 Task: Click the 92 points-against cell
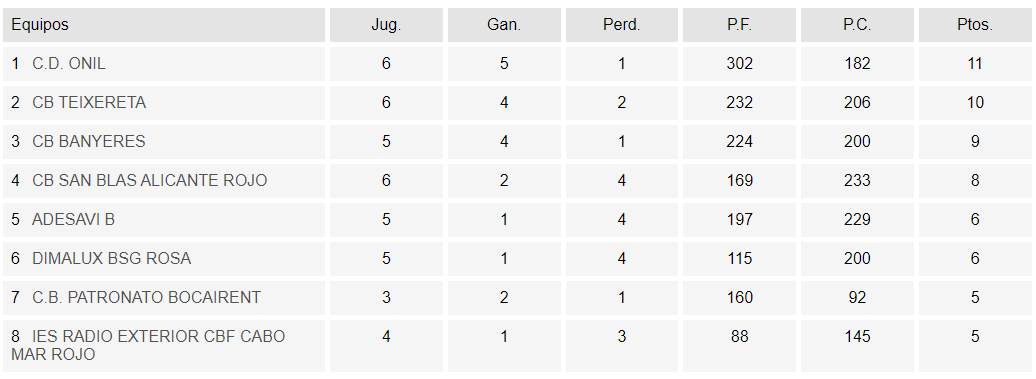pos(857,297)
